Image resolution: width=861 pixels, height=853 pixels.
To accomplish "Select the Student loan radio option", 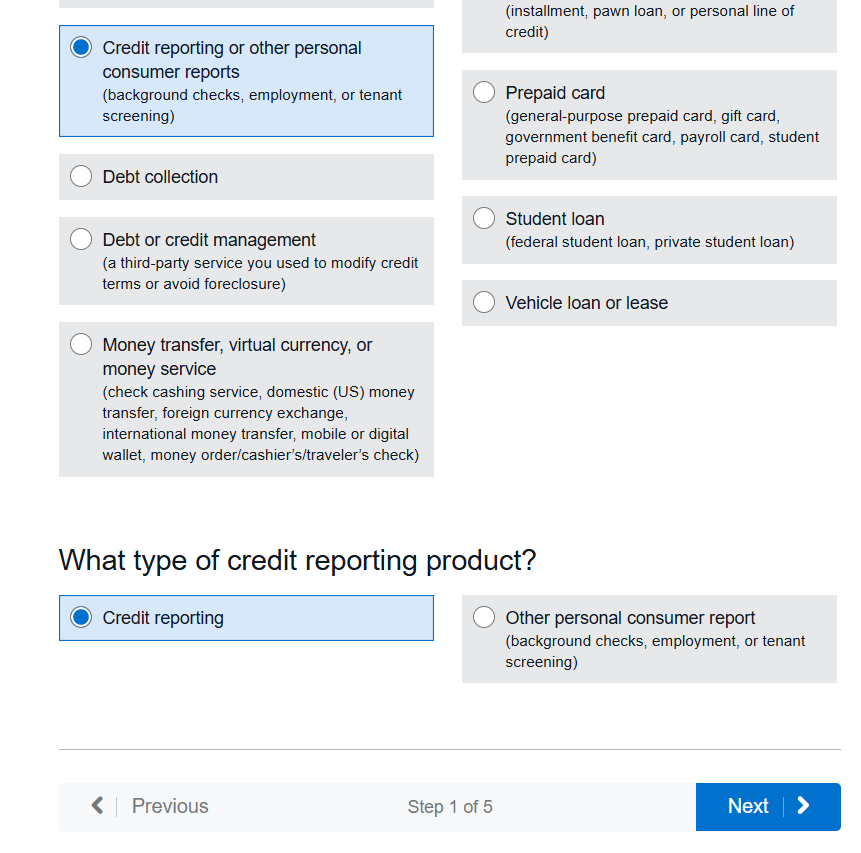I will click(x=484, y=218).
